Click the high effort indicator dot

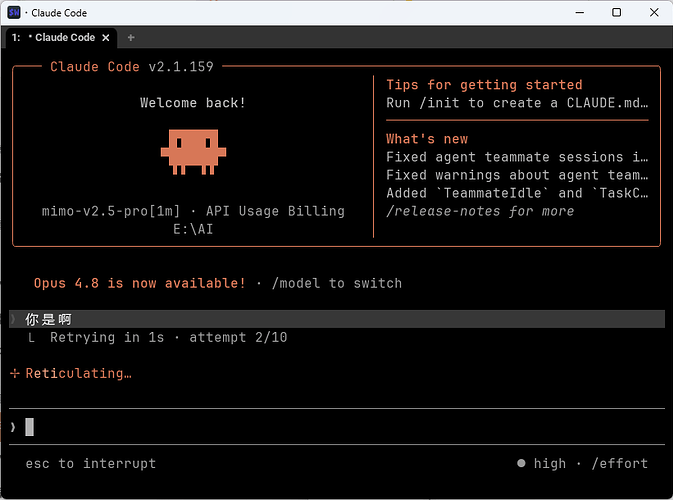521,463
